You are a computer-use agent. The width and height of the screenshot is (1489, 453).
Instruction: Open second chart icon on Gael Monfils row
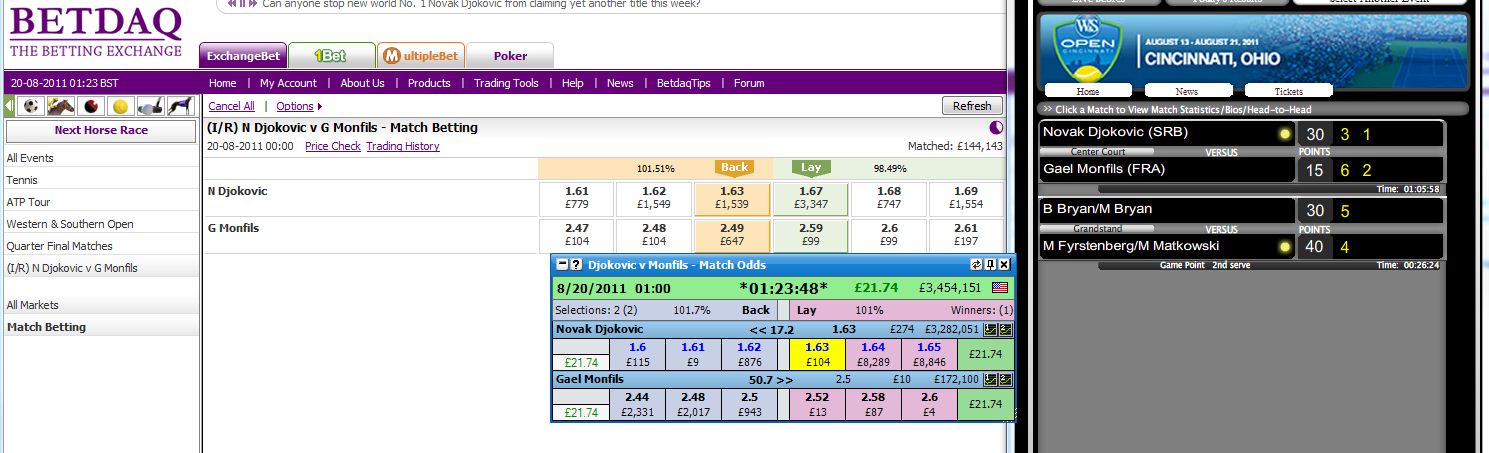(x=1004, y=380)
